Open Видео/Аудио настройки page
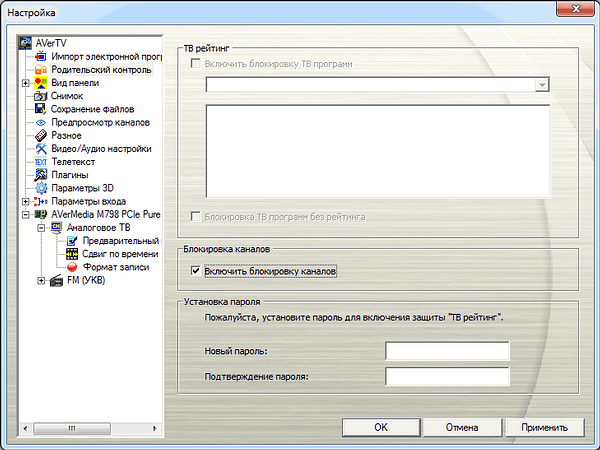This screenshot has width=600, height=450. coord(101,148)
